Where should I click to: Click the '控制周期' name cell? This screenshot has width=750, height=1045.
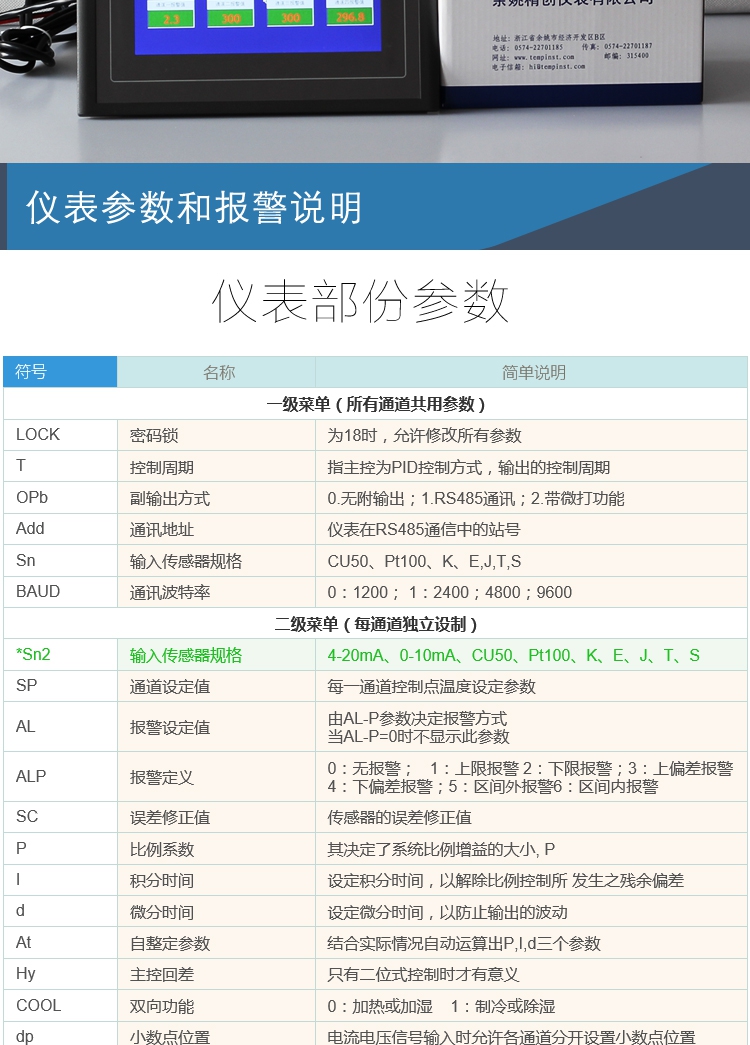click(216, 467)
